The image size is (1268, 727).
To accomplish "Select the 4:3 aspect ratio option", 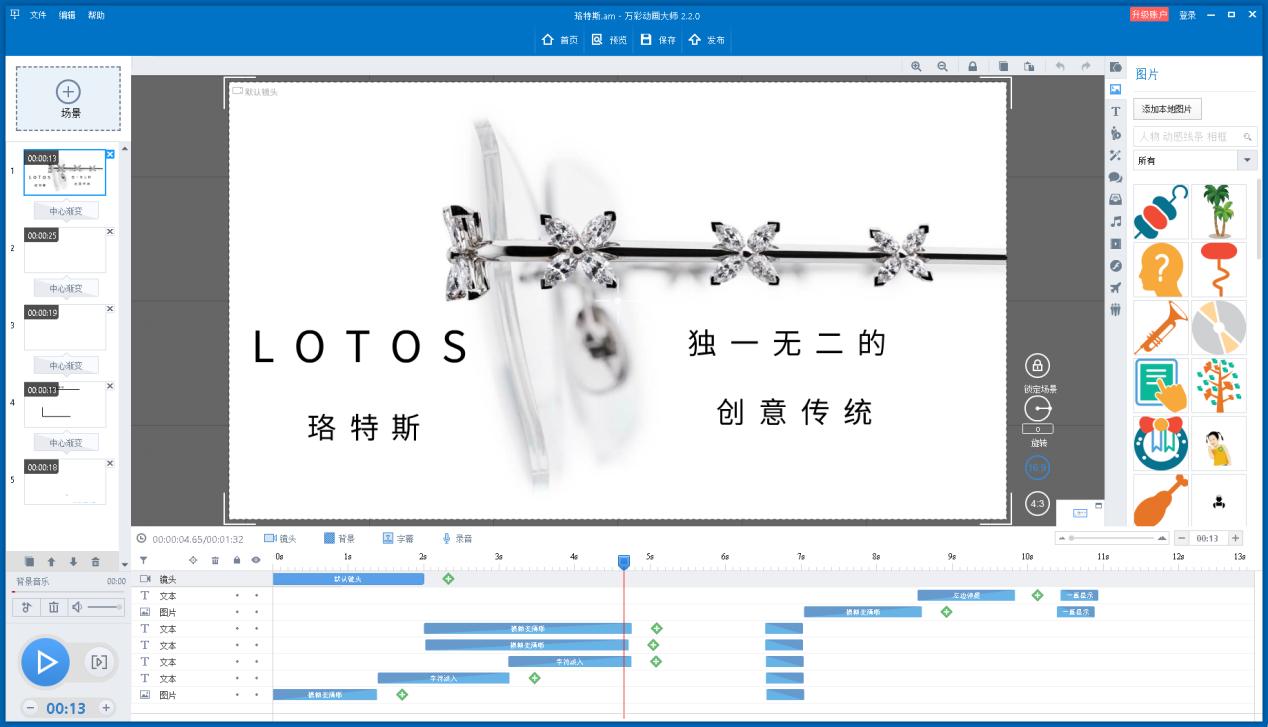I will [x=1038, y=504].
